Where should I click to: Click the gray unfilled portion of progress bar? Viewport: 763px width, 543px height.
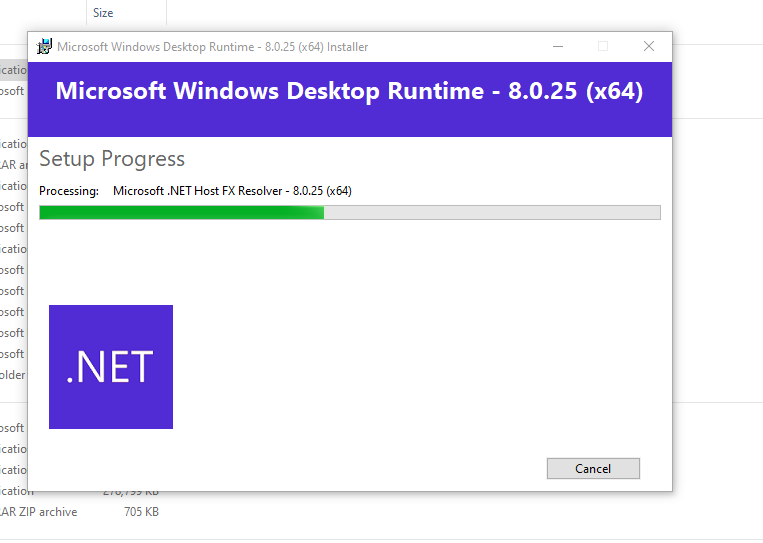point(490,212)
